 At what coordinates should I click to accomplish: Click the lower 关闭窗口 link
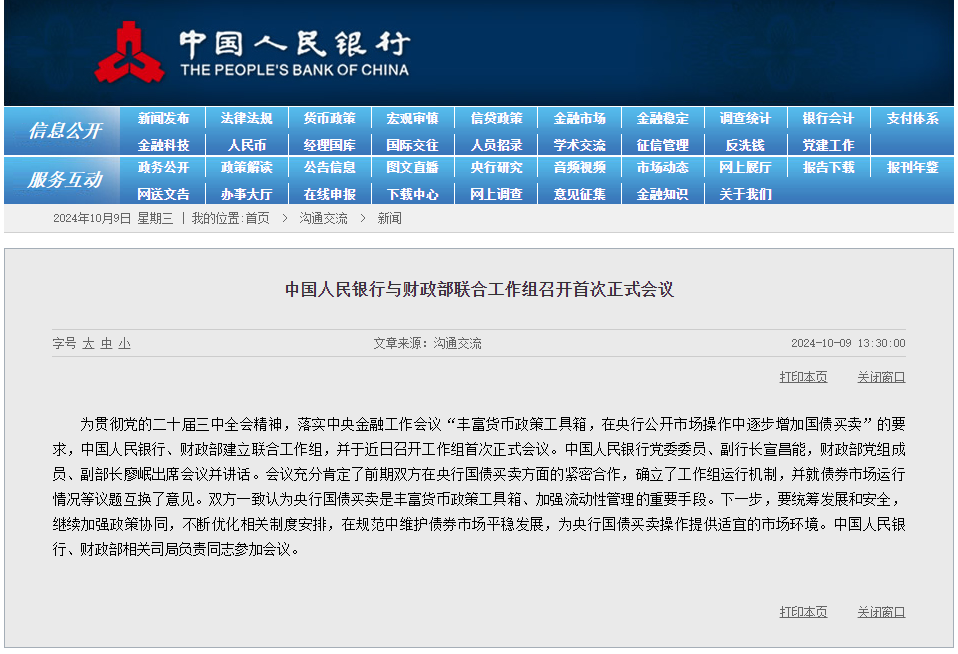881,612
